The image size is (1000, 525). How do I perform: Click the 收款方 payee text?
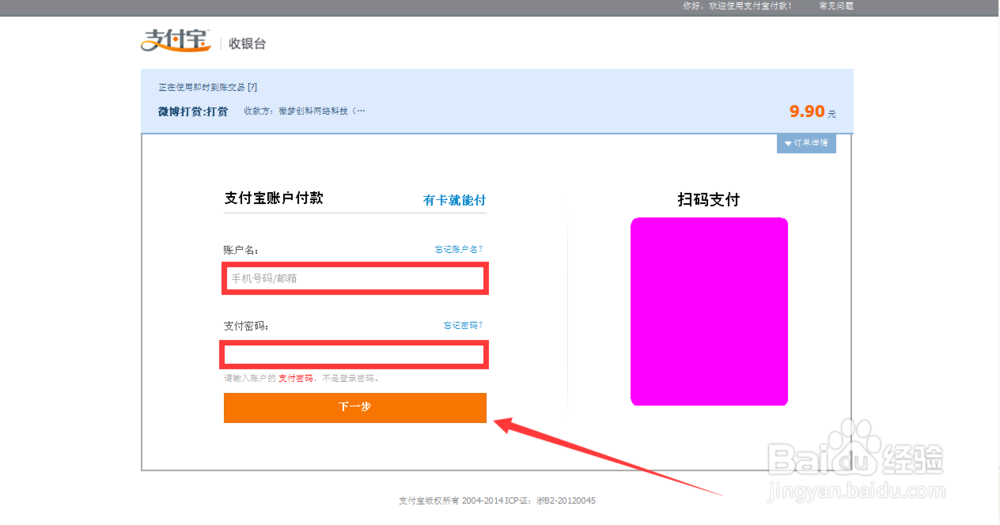[304, 111]
